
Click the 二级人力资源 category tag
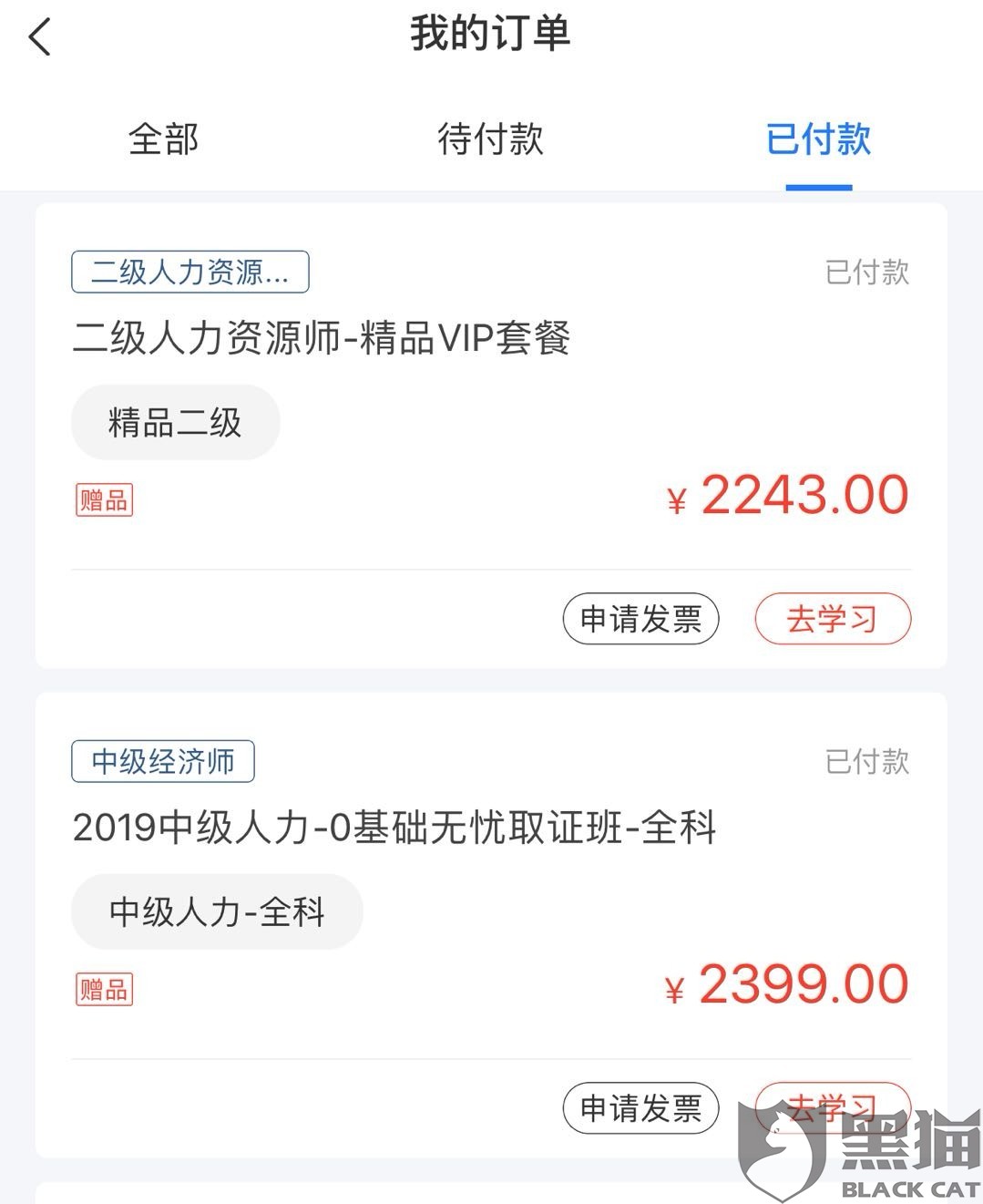[x=189, y=272]
